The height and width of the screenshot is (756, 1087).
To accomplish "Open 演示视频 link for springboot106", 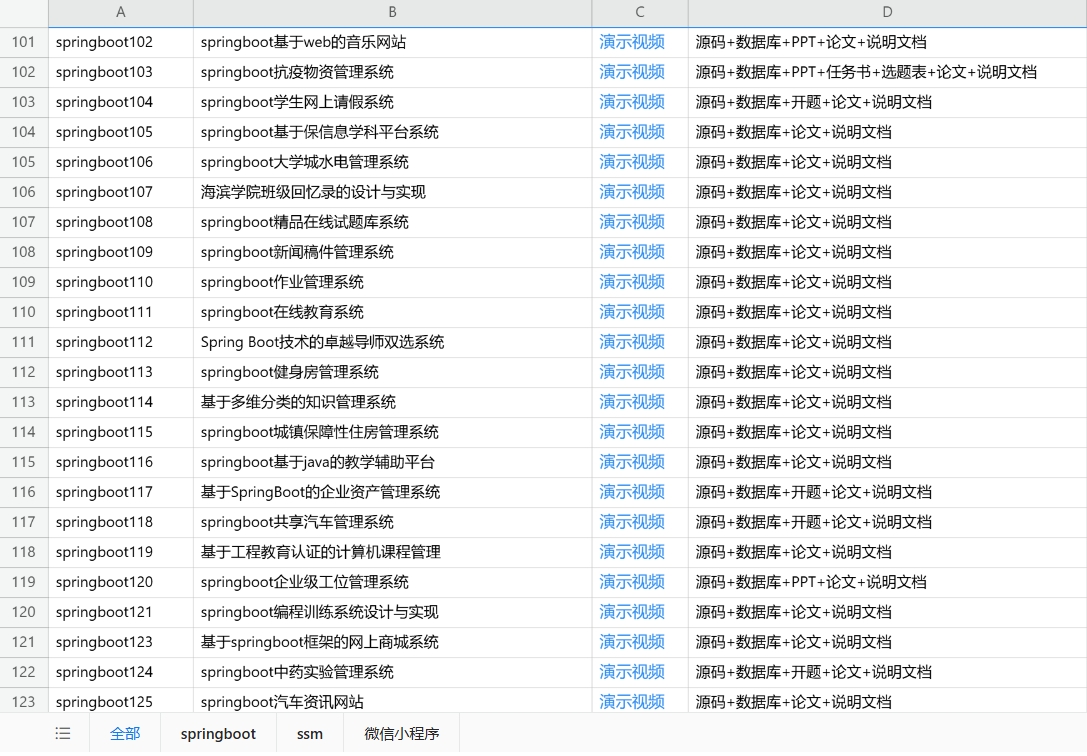I will (x=632, y=162).
